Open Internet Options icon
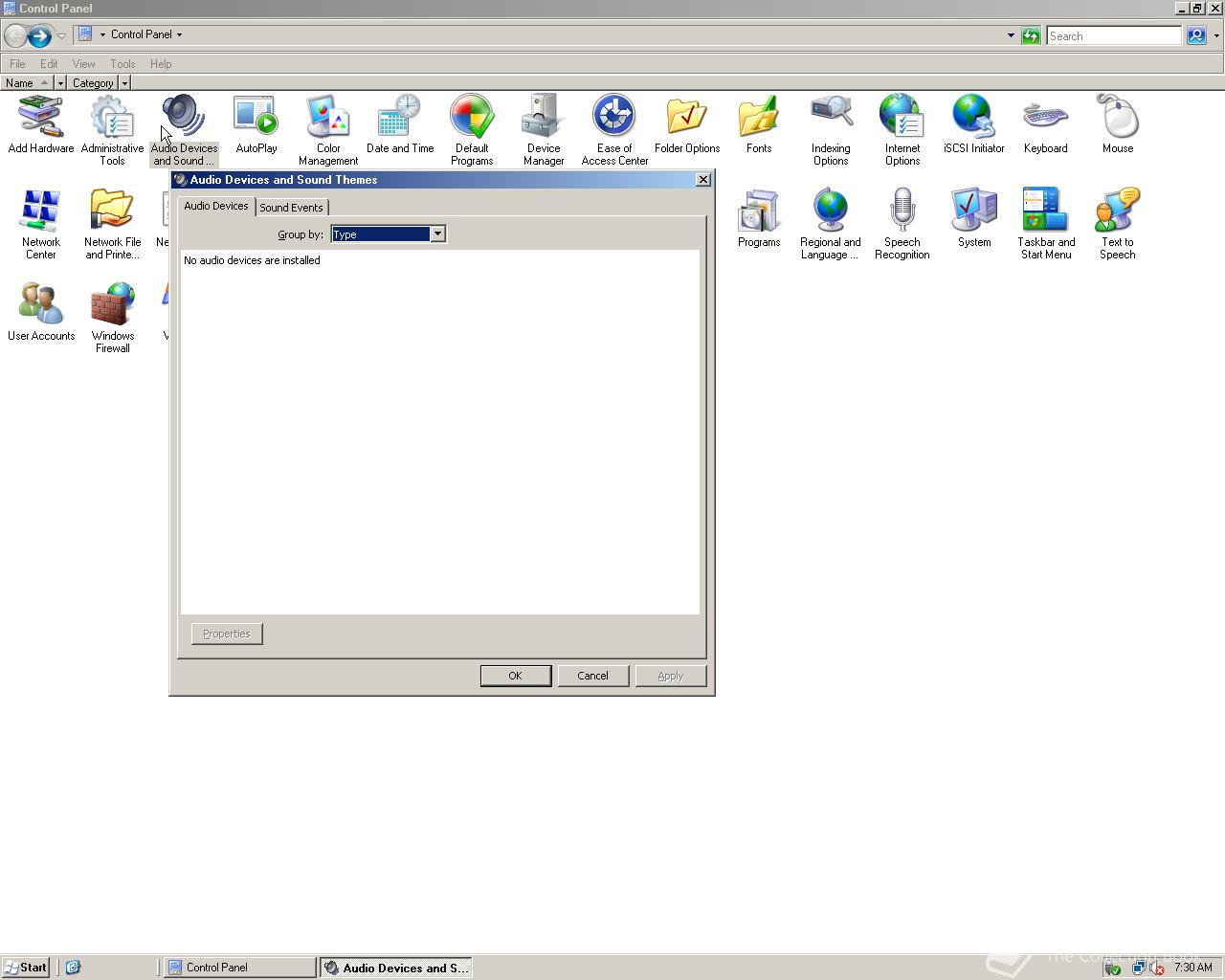 pos(902,130)
